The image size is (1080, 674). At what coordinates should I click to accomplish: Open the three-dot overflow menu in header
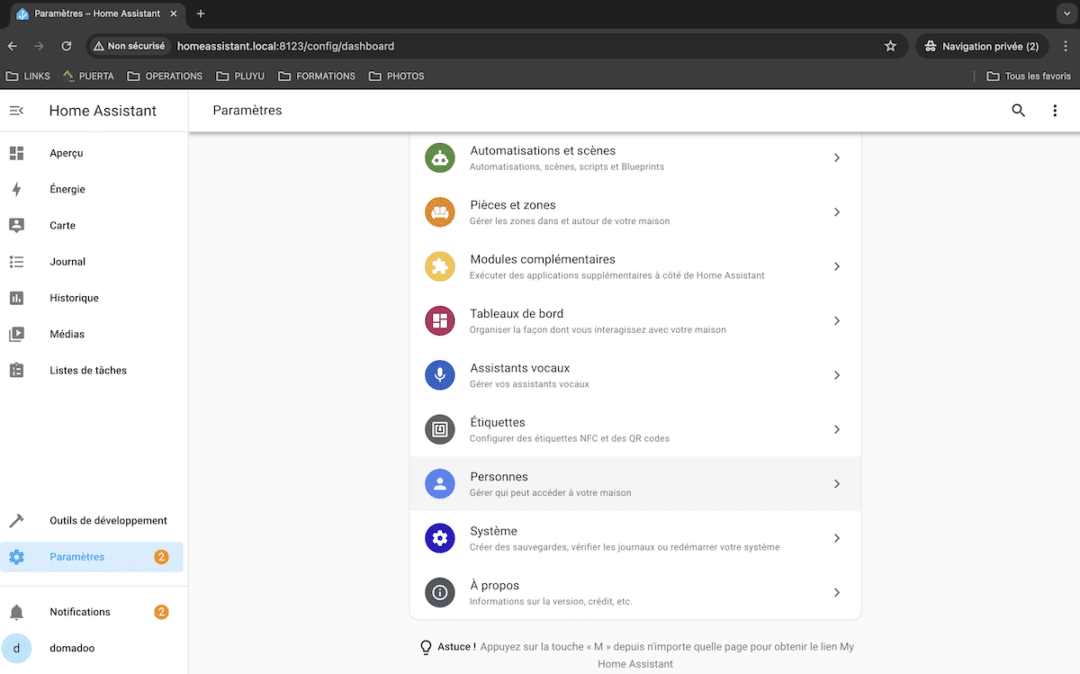pos(1054,111)
